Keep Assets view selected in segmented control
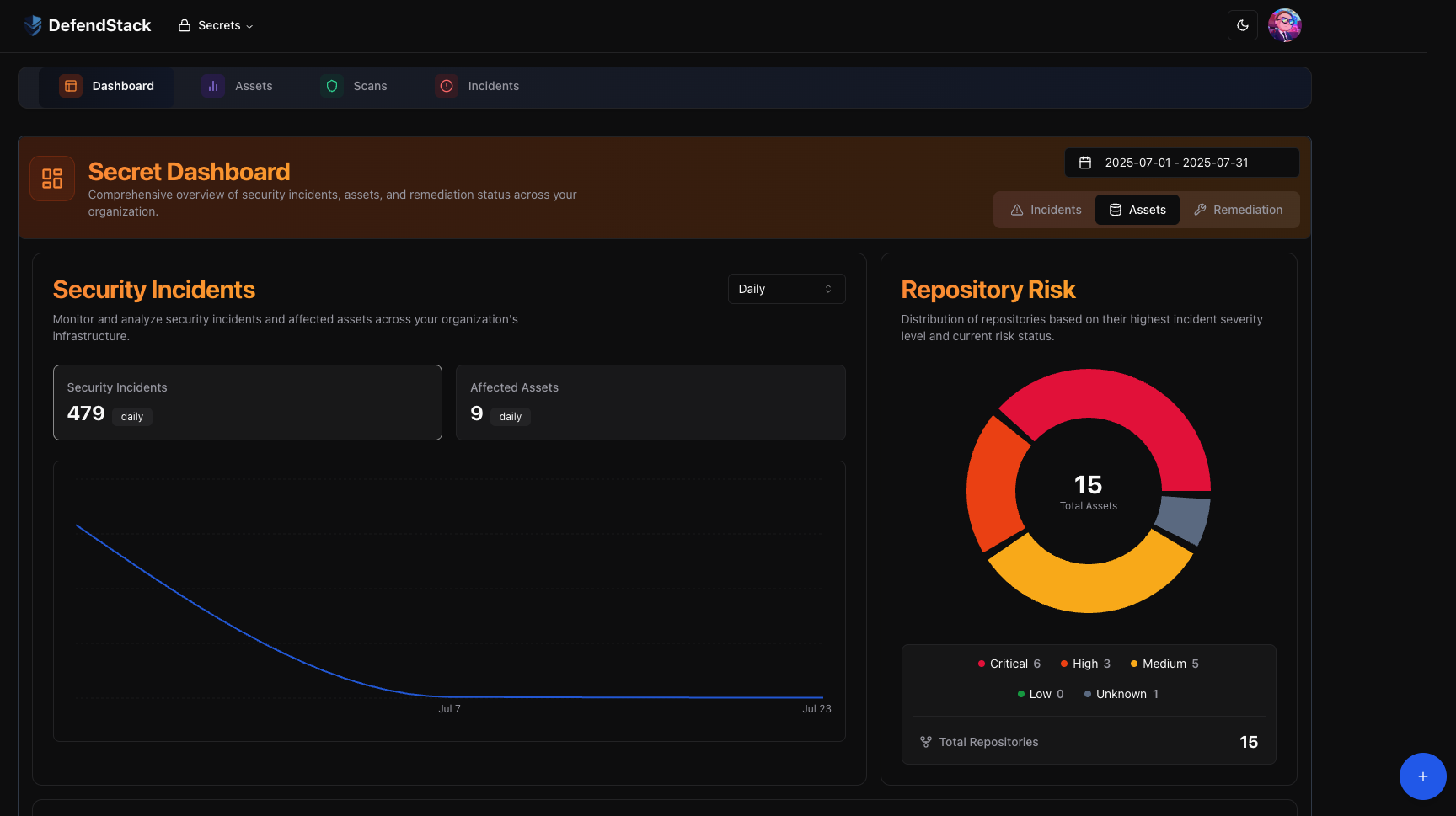 click(x=1137, y=210)
